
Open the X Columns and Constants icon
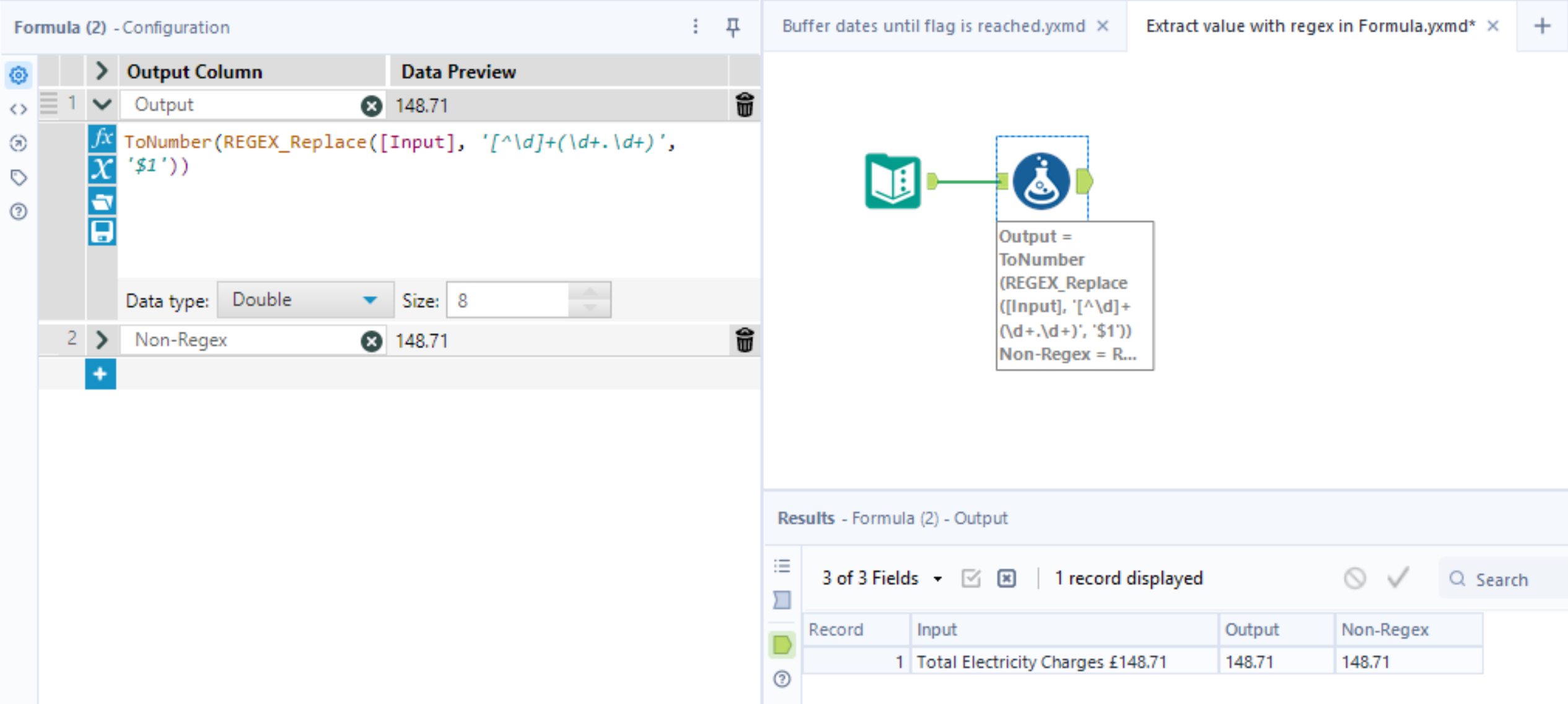[x=102, y=169]
